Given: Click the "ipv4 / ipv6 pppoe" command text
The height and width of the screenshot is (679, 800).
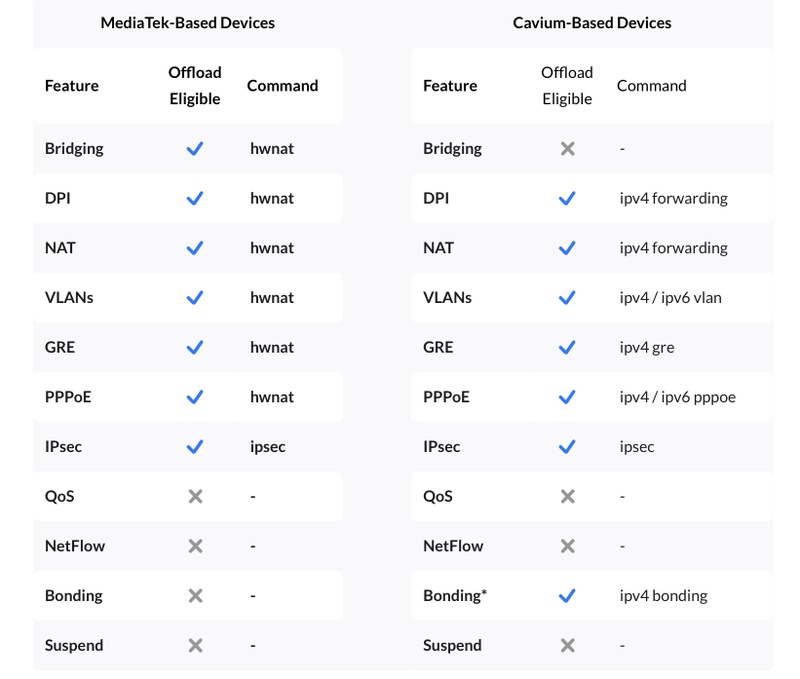Looking at the screenshot, I should coord(677,397).
